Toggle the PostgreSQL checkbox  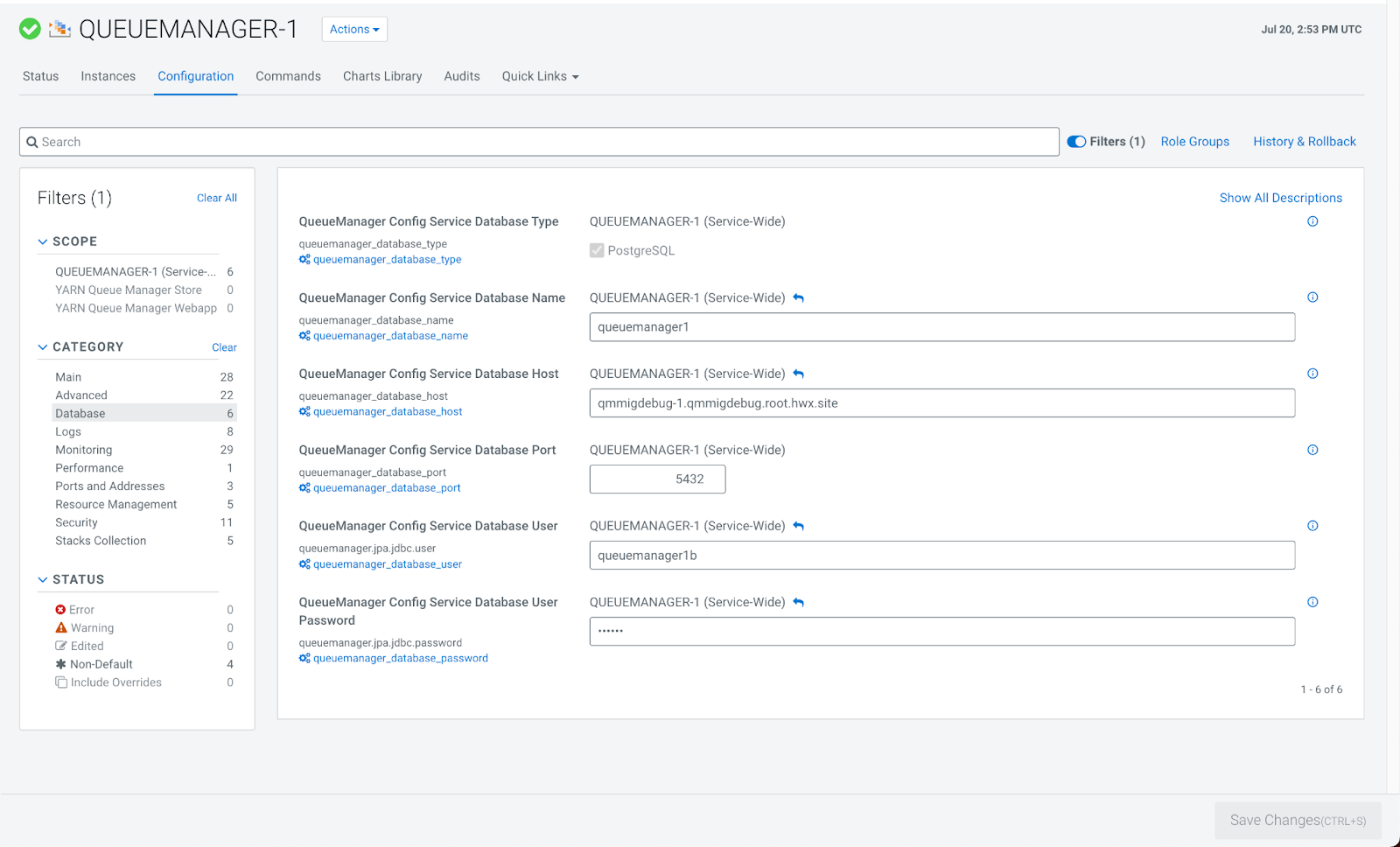597,251
